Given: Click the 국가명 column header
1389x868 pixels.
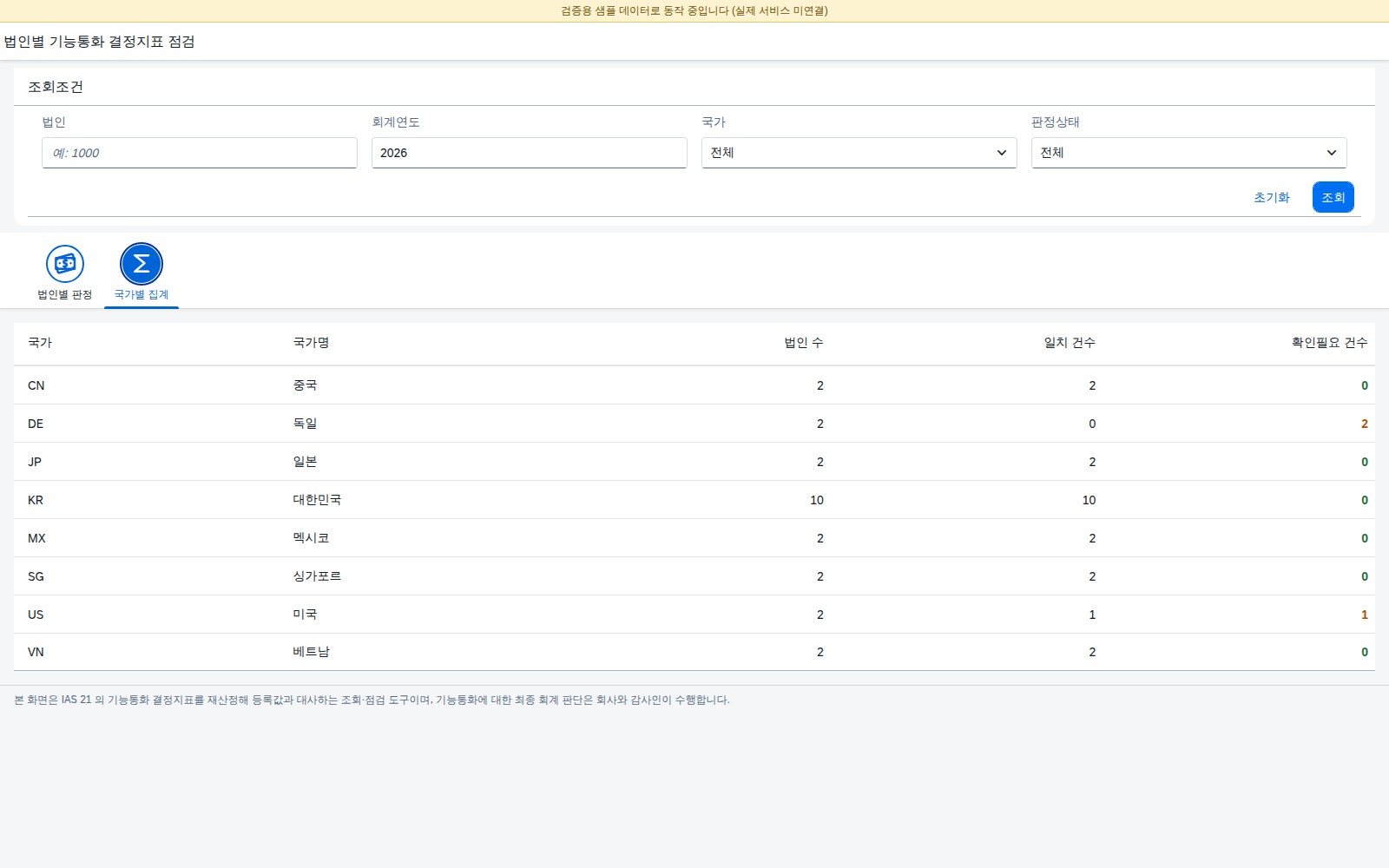Looking at the screenshot, I should tap(311, 343).
